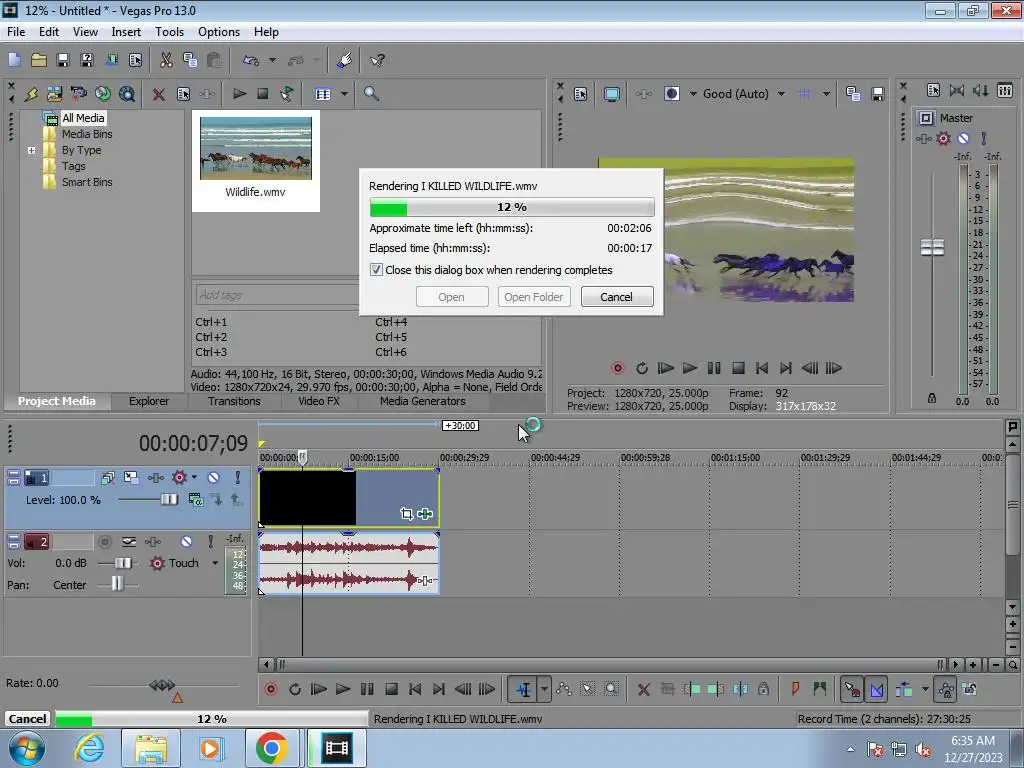Click the Copy icon in main toolbar
Image resolution: width=1024 pixels, height=768 pixels.
190,60
